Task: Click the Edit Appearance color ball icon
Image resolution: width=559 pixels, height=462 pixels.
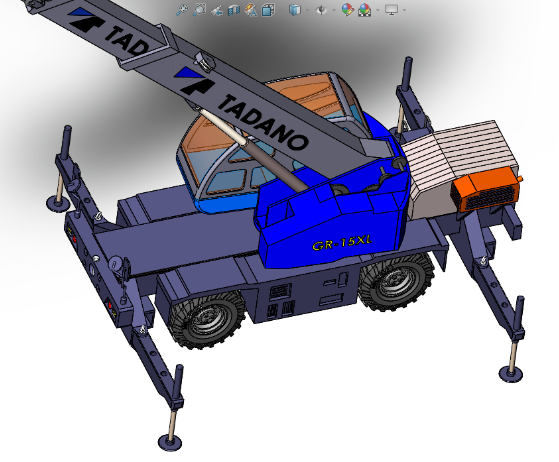Action: [x=347, y=10]
